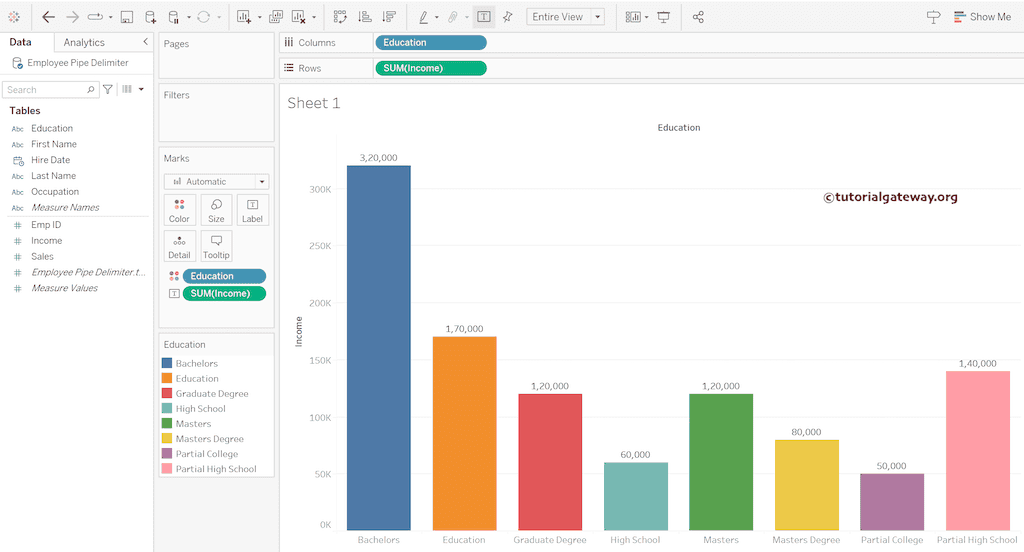Click the Education pill on Columns shelf

(431, 42)
